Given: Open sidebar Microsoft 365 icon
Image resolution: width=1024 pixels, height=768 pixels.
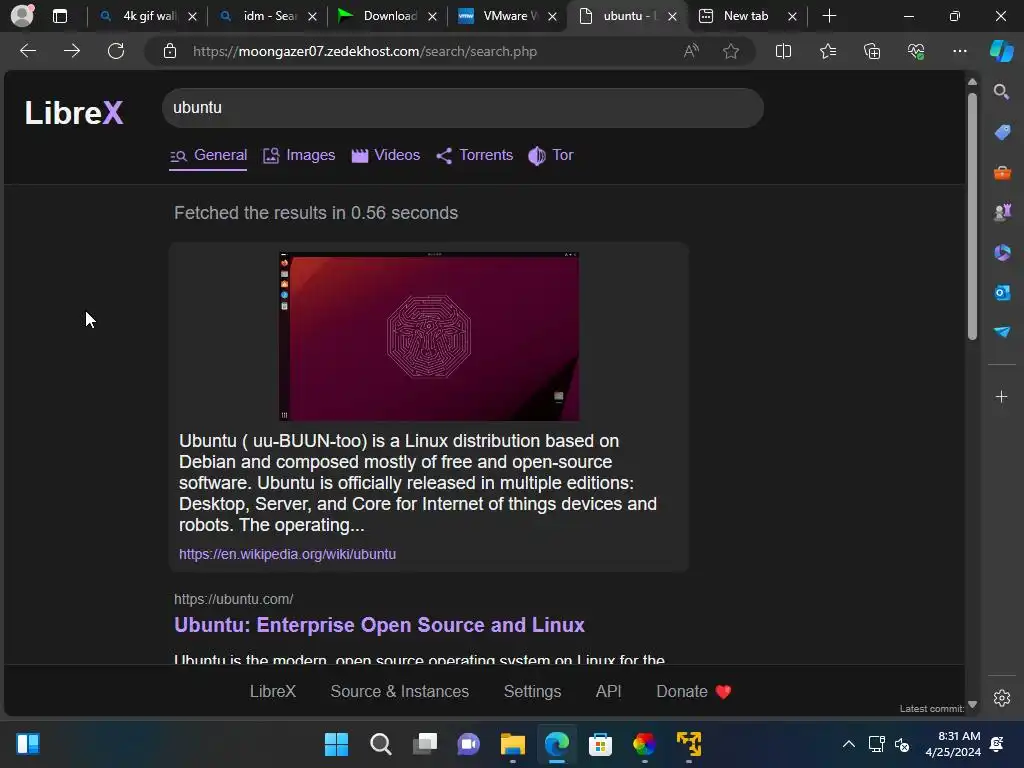Looking at the screenshot, I should [x=1002, y=252].
